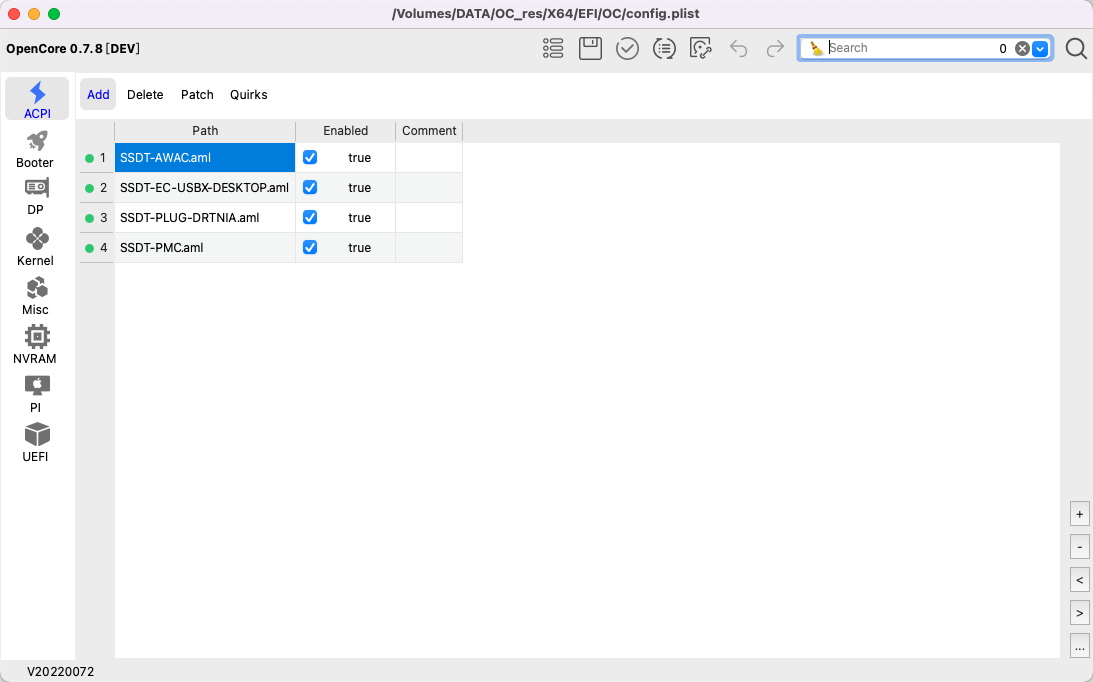1093x682 pixels.
Task: Open the search field dropdown arrow
Action: click(1038, 48)
